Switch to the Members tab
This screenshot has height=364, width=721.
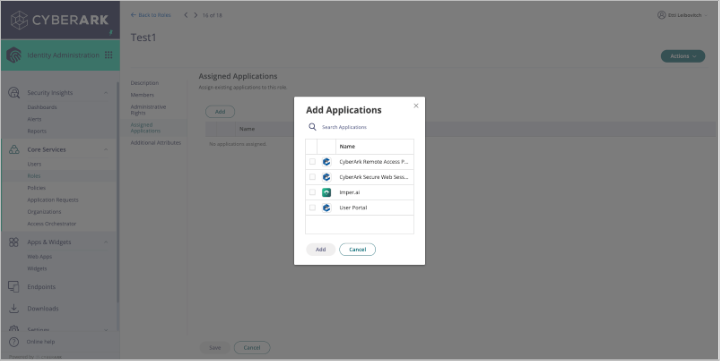142,95
